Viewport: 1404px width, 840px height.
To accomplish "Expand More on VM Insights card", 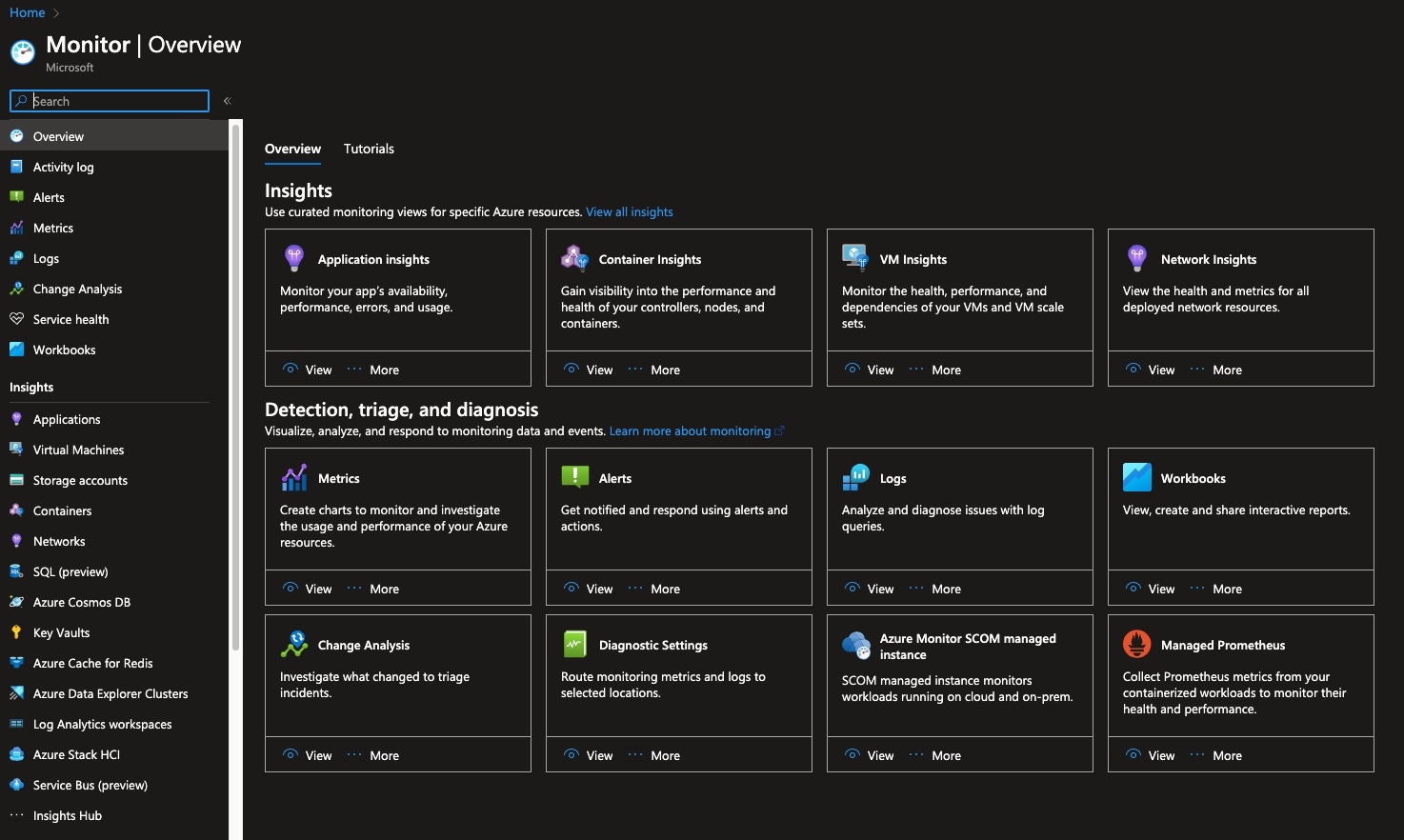I will [x=935, y=370].
